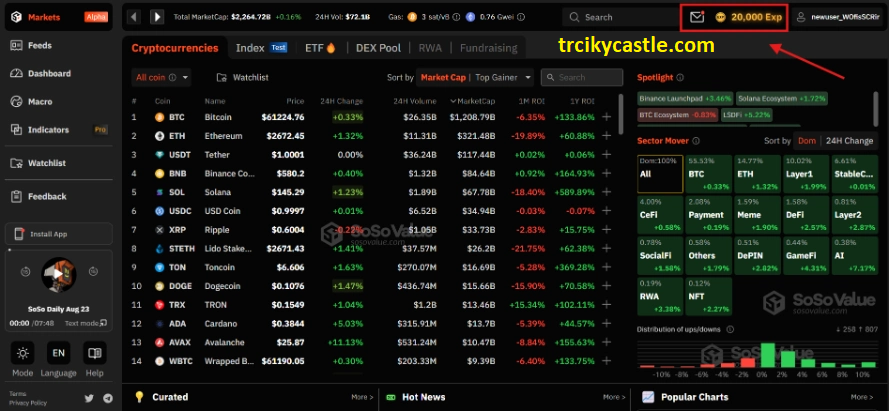The height and width of the screenshot is (411, 889).
Task: Sort table by MarketCap column header
Action: tap(473, 101)
